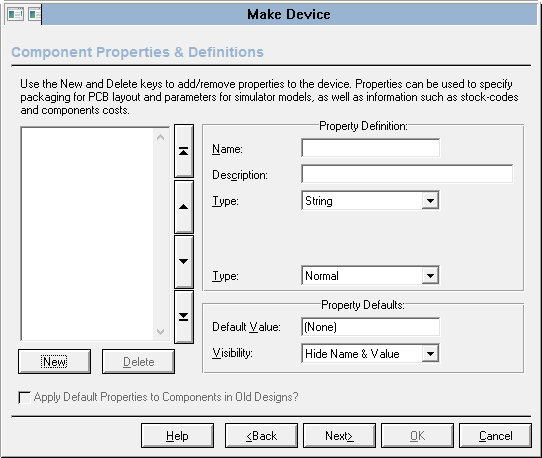Move property to bottom of list
Viewport: 542px width, 458px height.
click(x=184, y=317)
